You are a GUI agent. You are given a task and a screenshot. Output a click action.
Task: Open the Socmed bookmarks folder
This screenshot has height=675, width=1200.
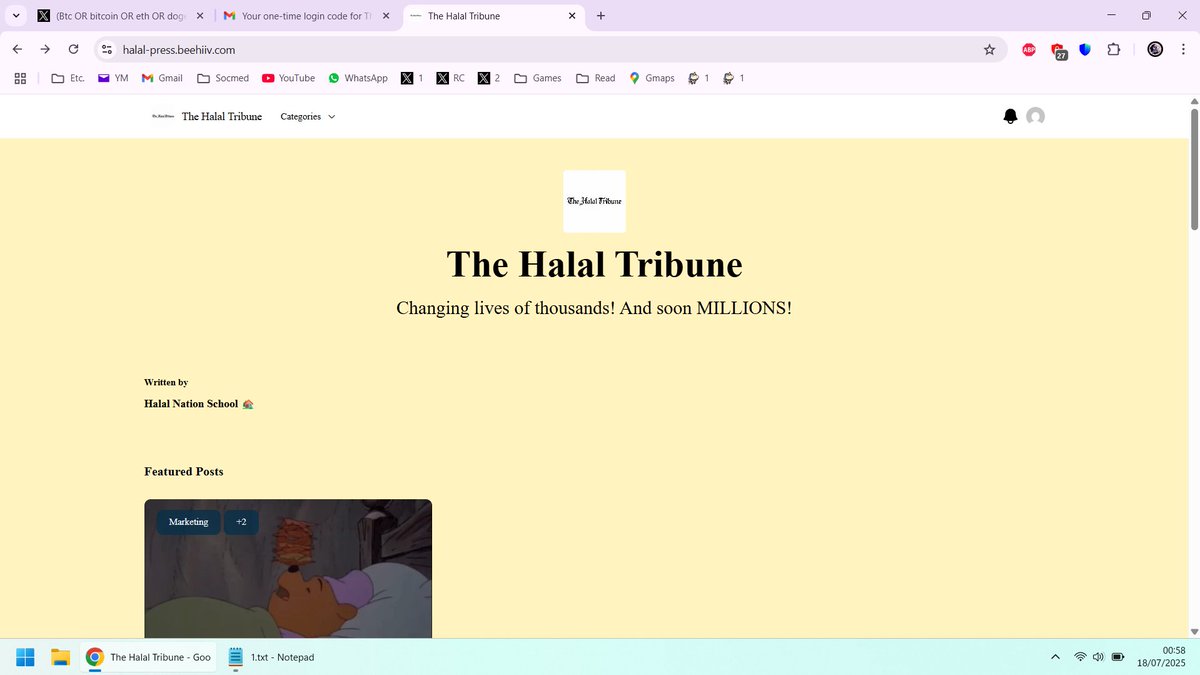coord(223,78)
